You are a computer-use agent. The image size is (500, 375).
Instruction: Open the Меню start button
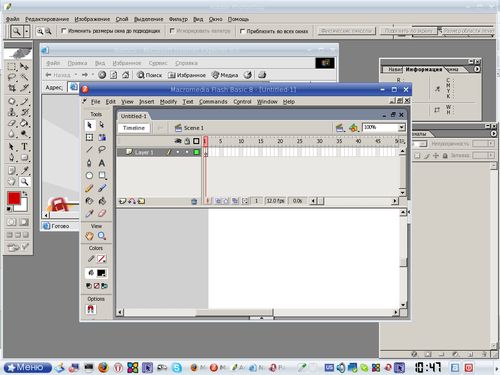(x=28, y=367)
